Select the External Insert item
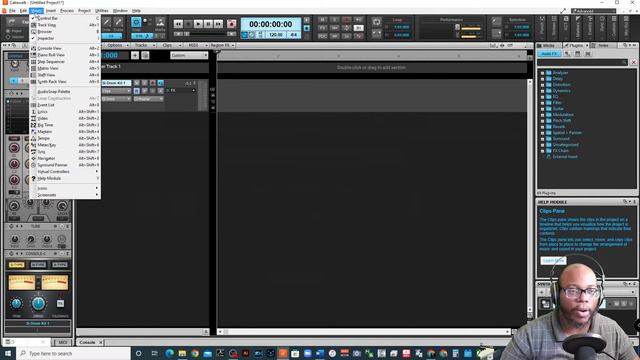Screen dimensions: 640x360 (x=564, y=157)
